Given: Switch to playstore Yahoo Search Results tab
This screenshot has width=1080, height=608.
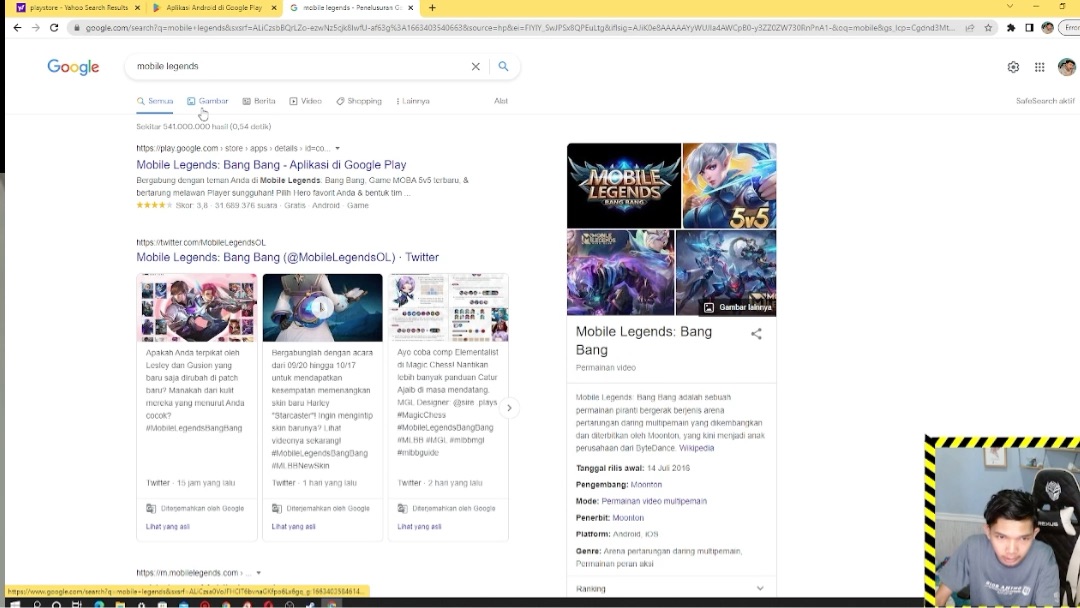Looking at the screenshot, I should point(77,8).
